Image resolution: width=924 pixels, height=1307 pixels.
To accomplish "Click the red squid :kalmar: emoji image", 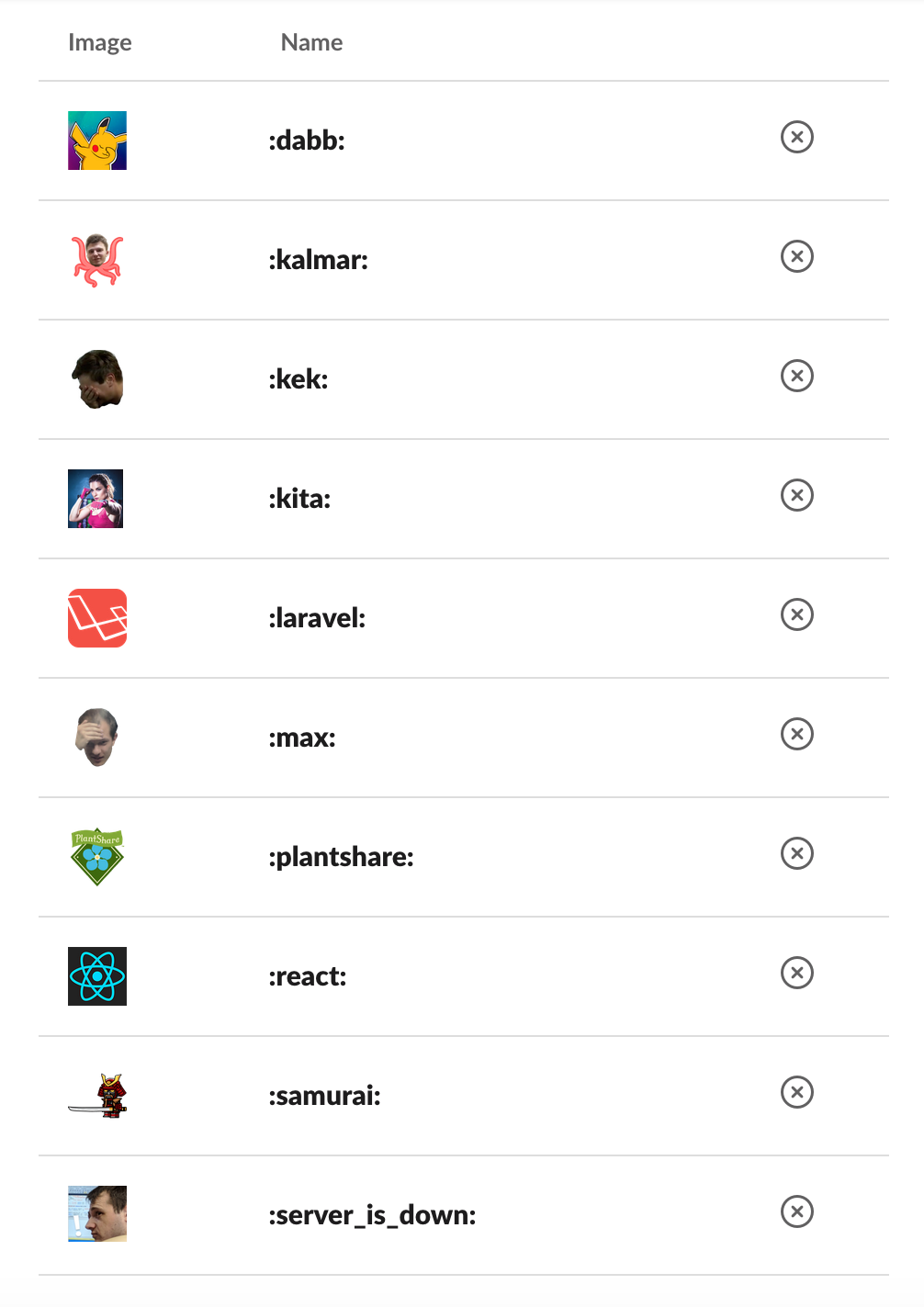I will [96, 259].
